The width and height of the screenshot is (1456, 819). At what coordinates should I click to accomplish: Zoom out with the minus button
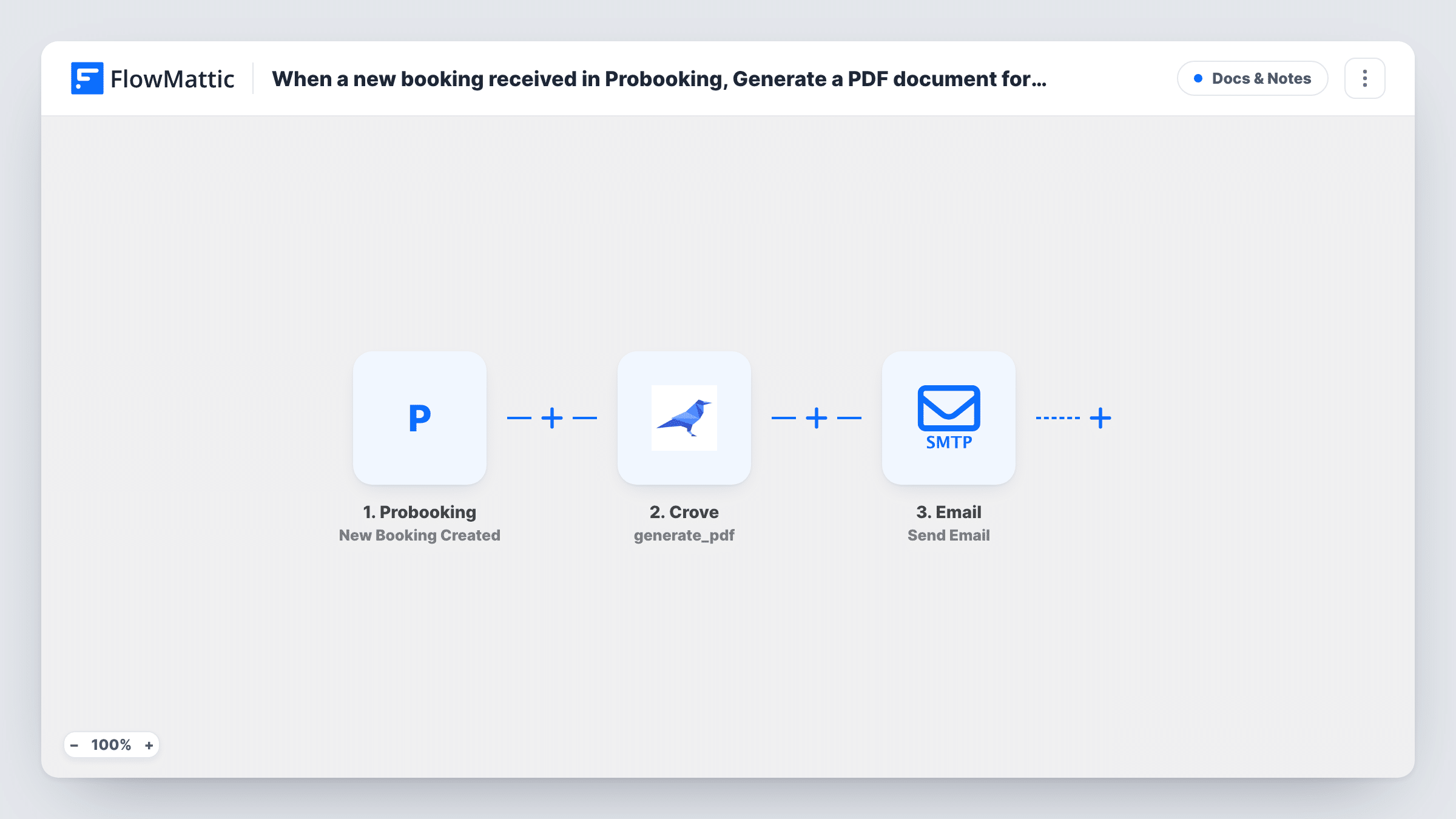(74, 745)
